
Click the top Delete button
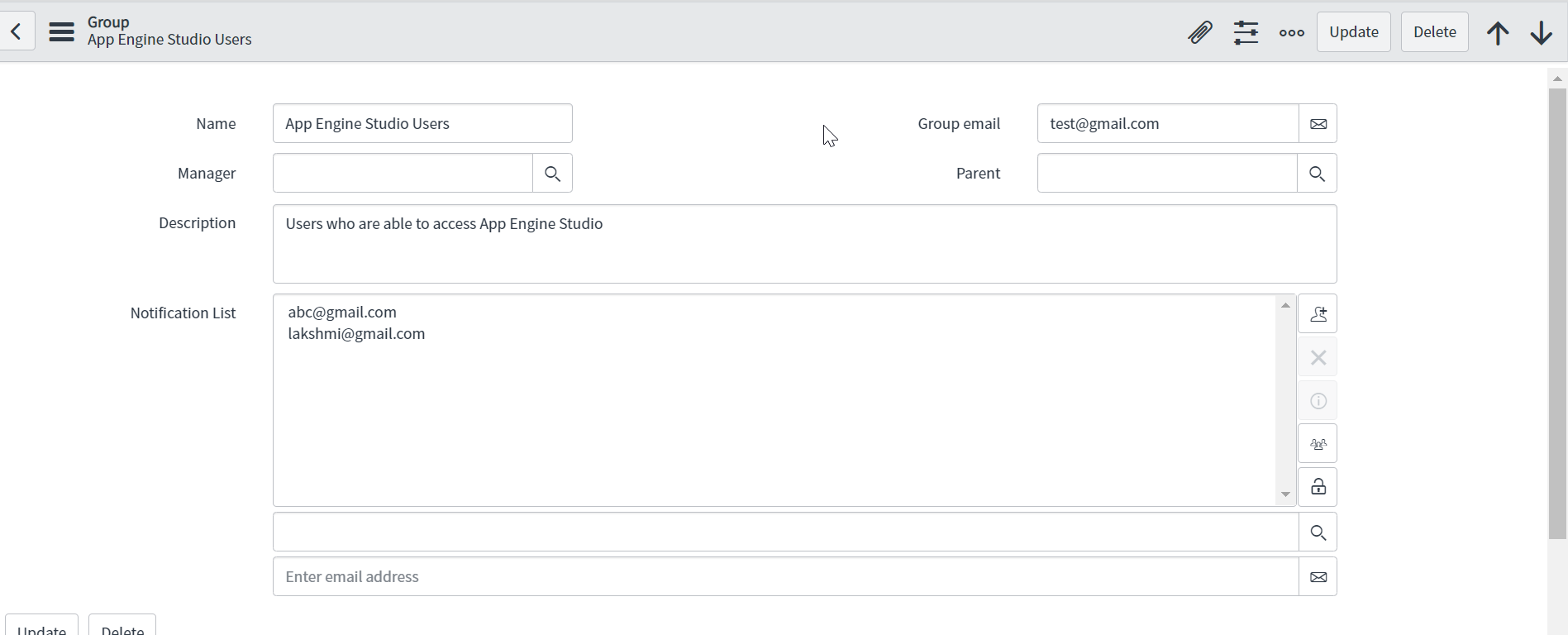(1434, 32)
